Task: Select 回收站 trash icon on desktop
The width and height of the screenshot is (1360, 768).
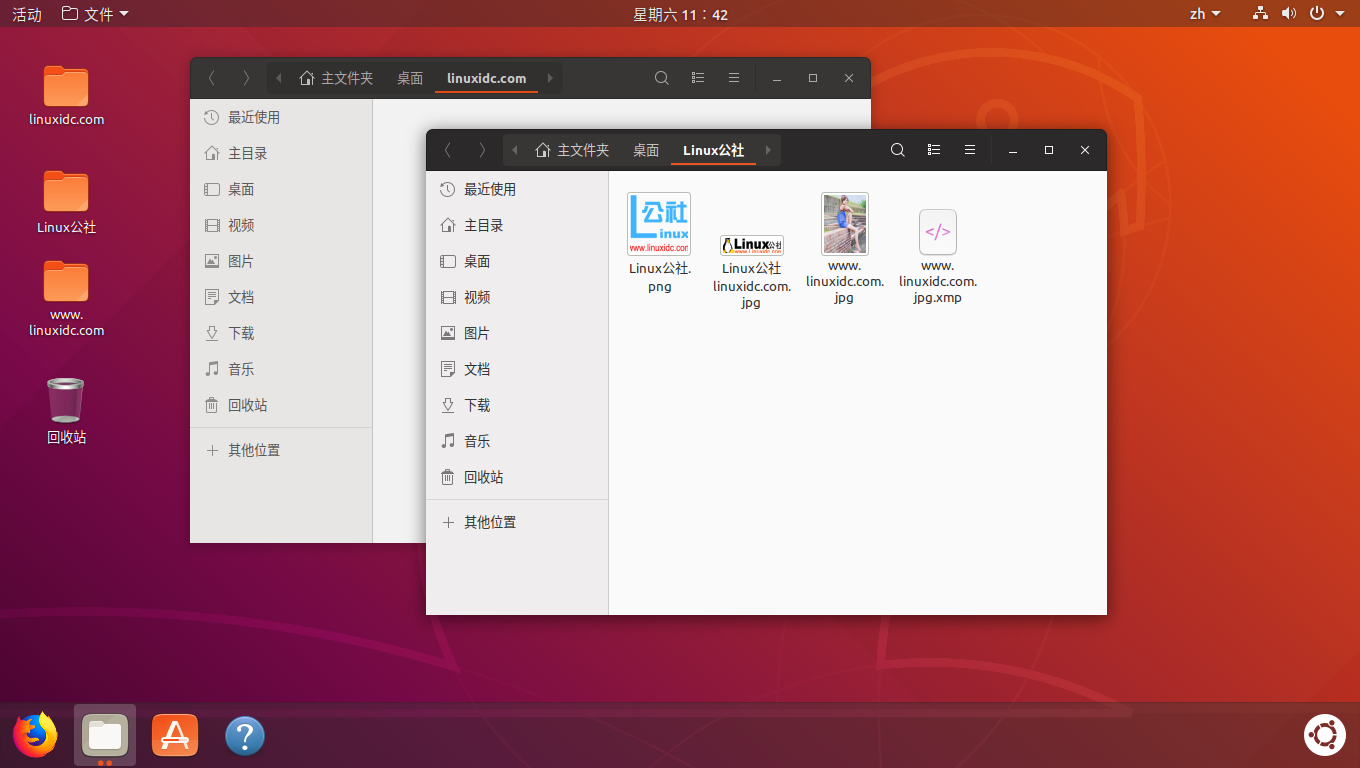Action: pyautogui.click(x=66, y=411)
